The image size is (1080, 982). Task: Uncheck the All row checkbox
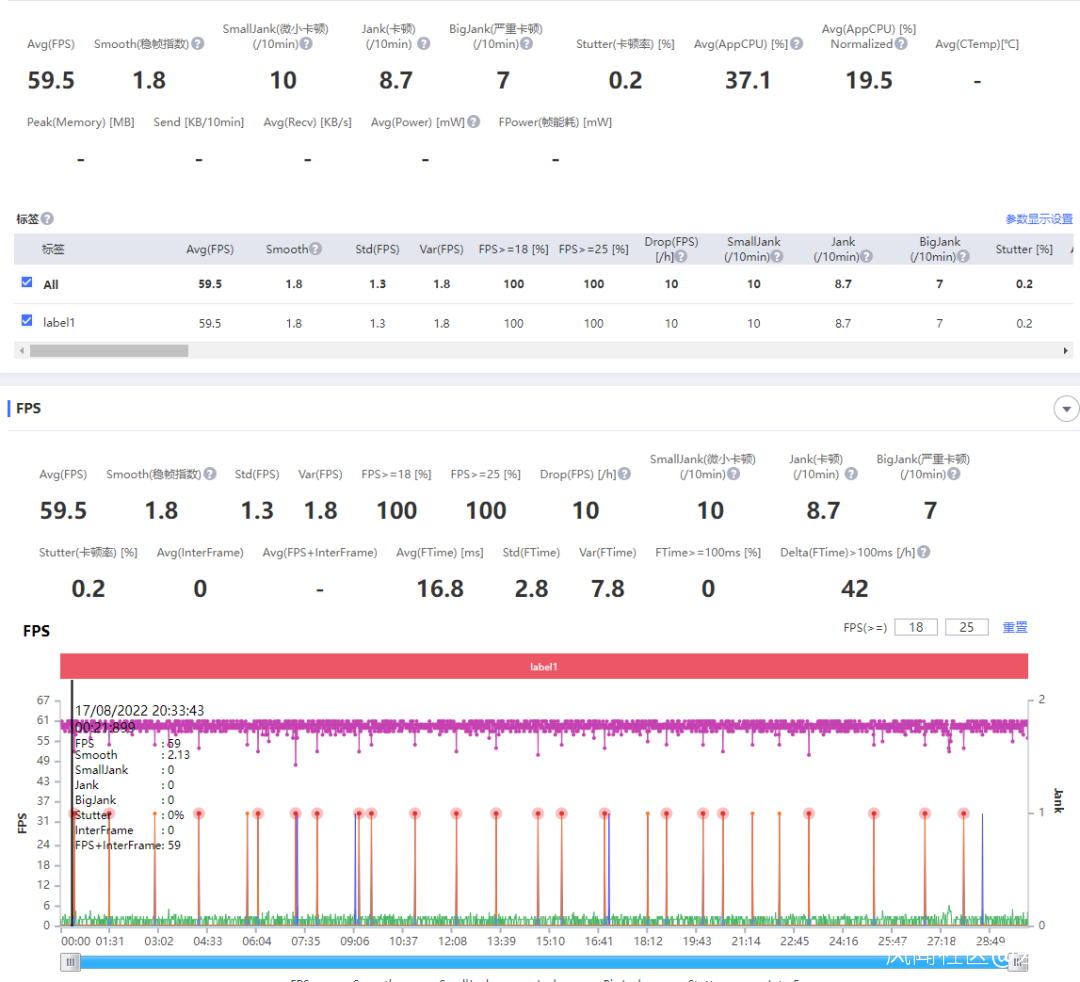click(x=27, y=283)
